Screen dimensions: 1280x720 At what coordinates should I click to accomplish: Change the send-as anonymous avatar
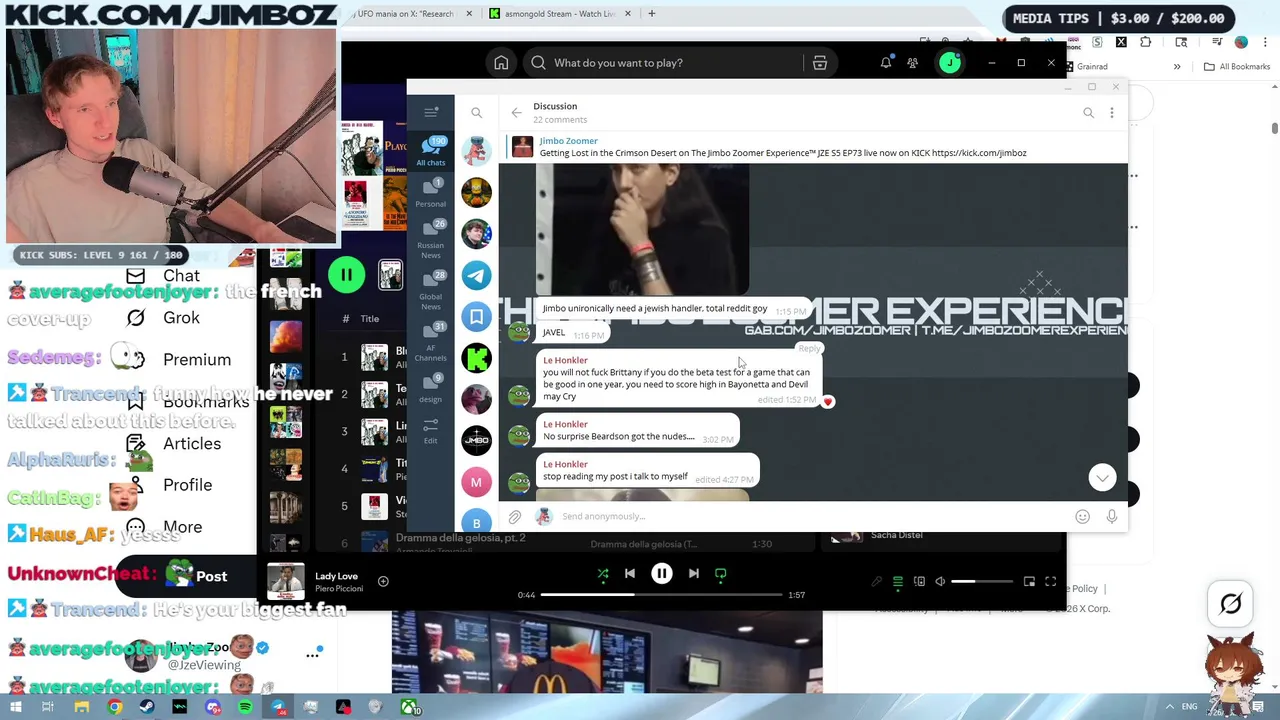(x=544, y=516)
